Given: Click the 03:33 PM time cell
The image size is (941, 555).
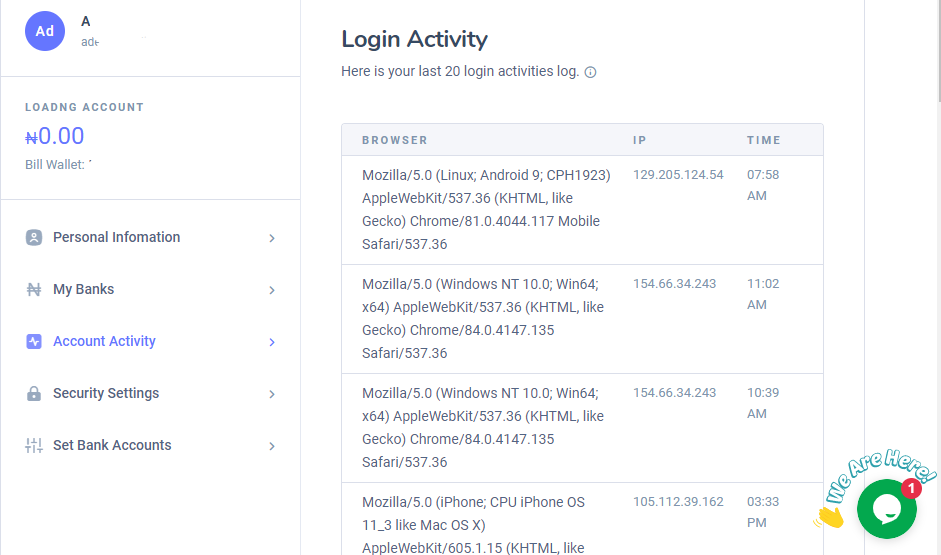Looking at the screenshot, I should 763,512.
